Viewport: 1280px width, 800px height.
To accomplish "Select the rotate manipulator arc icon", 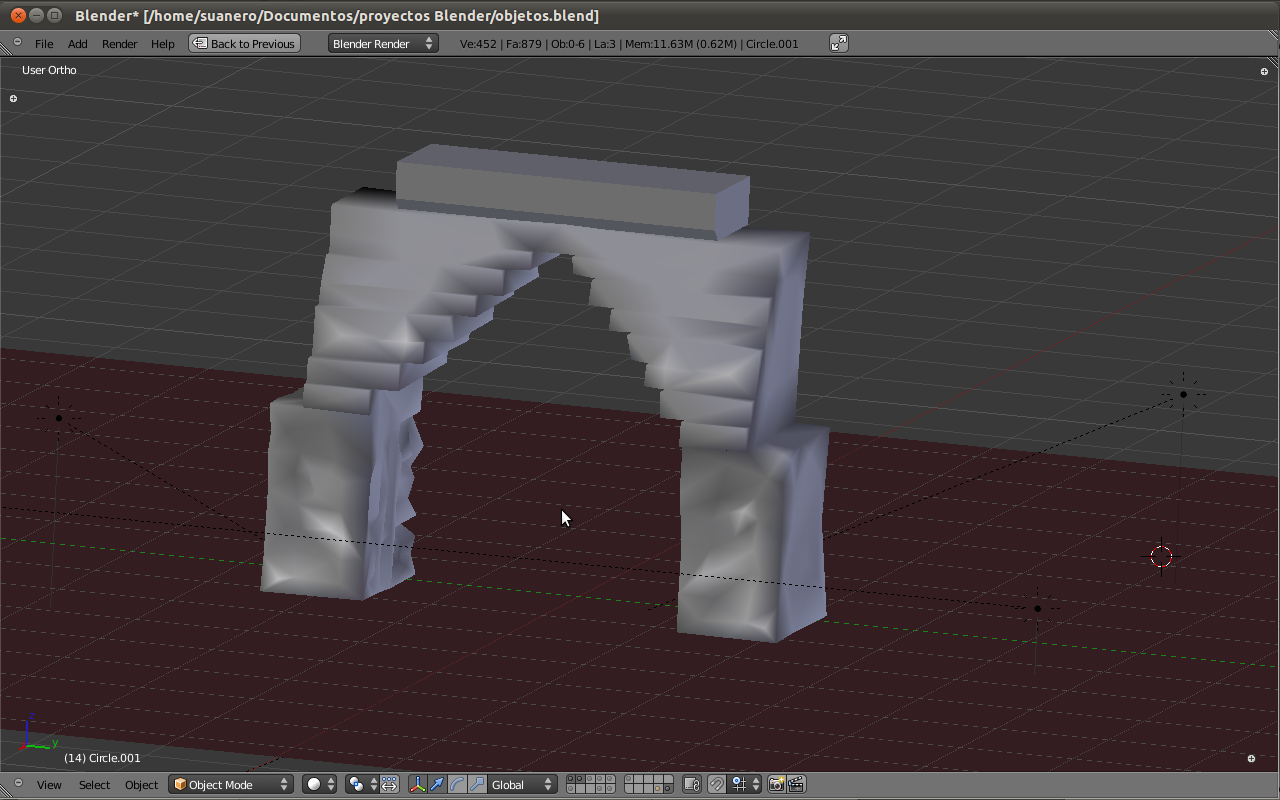I will coord(457,785).
